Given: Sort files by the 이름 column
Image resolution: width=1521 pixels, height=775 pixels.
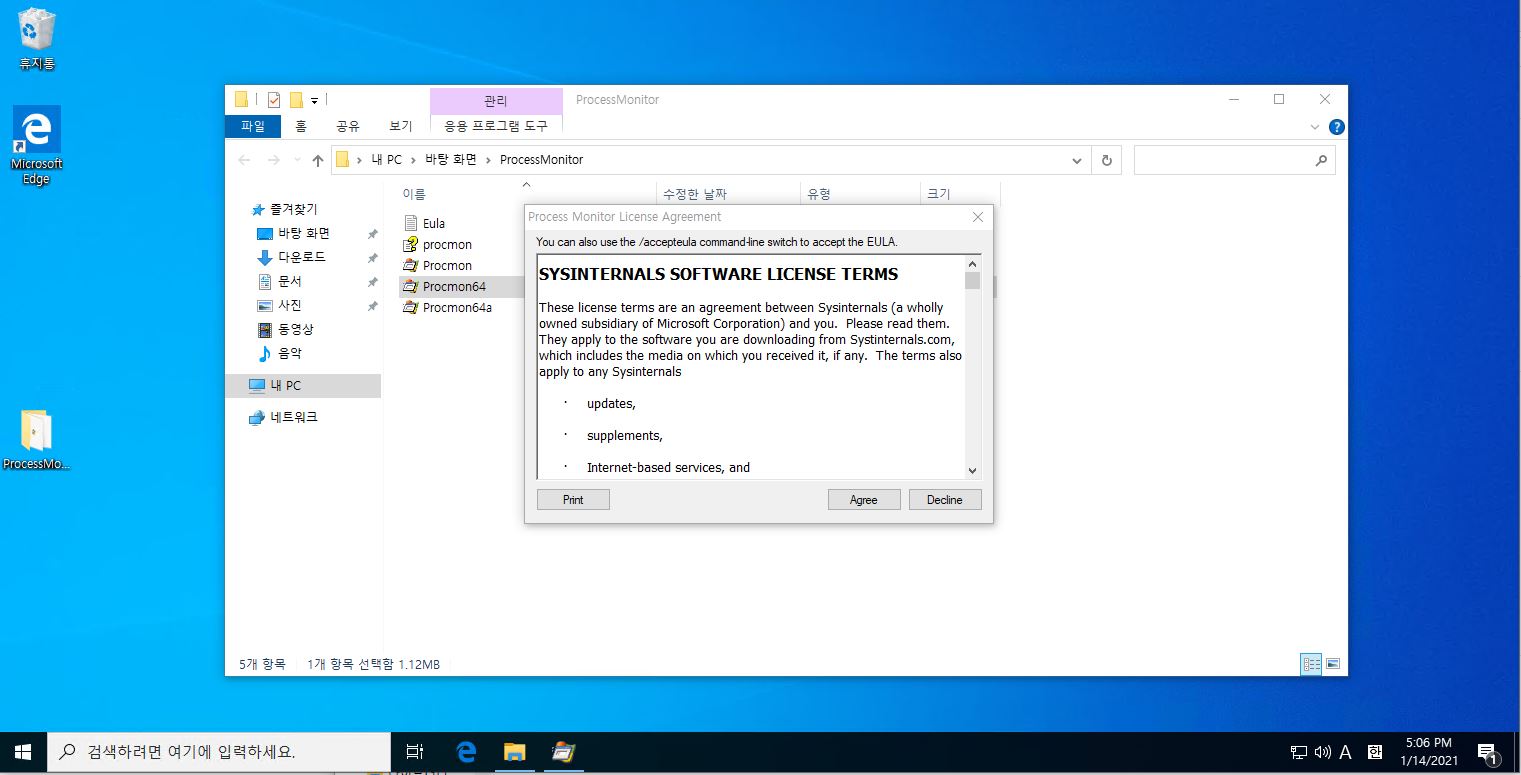Looking at the screenshot, I should (414, 194).
